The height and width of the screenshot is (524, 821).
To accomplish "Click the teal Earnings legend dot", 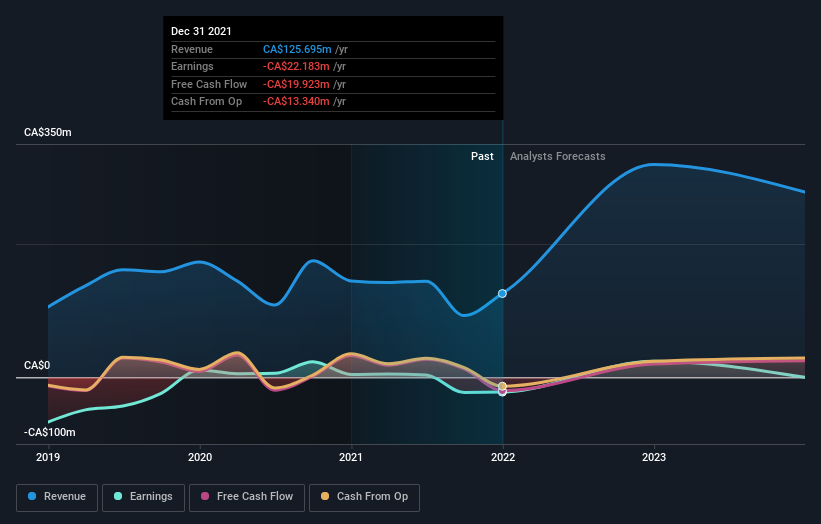I will 118,496.
